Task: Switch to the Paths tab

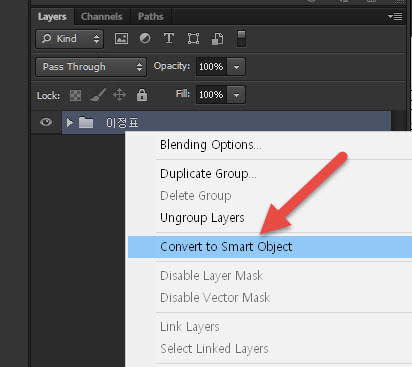Action: [151, 16]
